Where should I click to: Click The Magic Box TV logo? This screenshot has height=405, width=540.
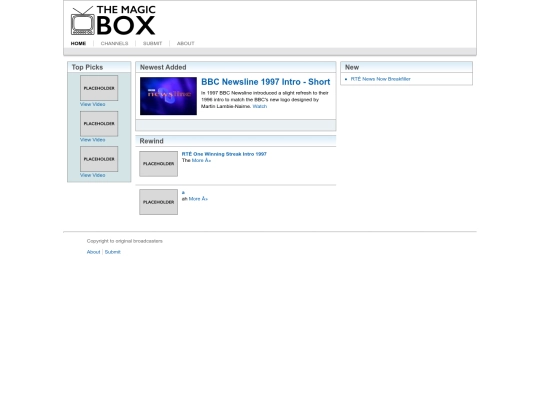pyautogui.click(x=113, y=20)
